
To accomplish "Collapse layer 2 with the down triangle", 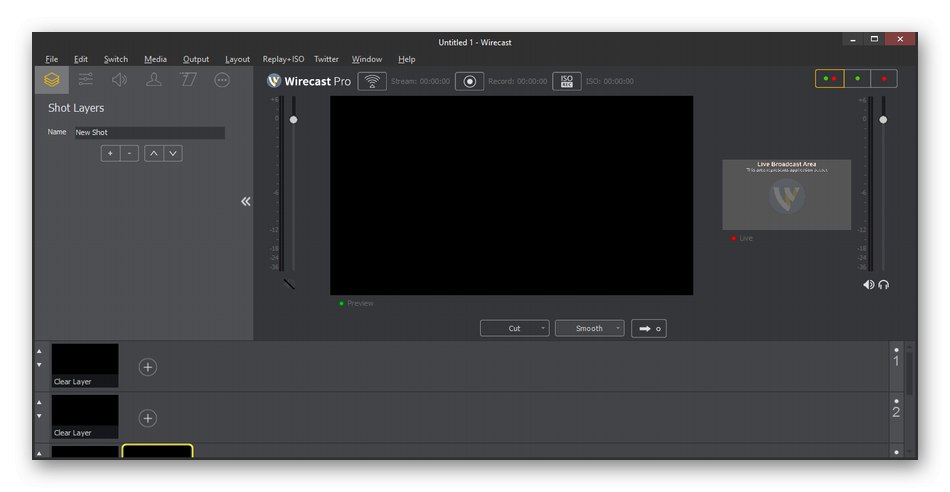I will point(39,416).
